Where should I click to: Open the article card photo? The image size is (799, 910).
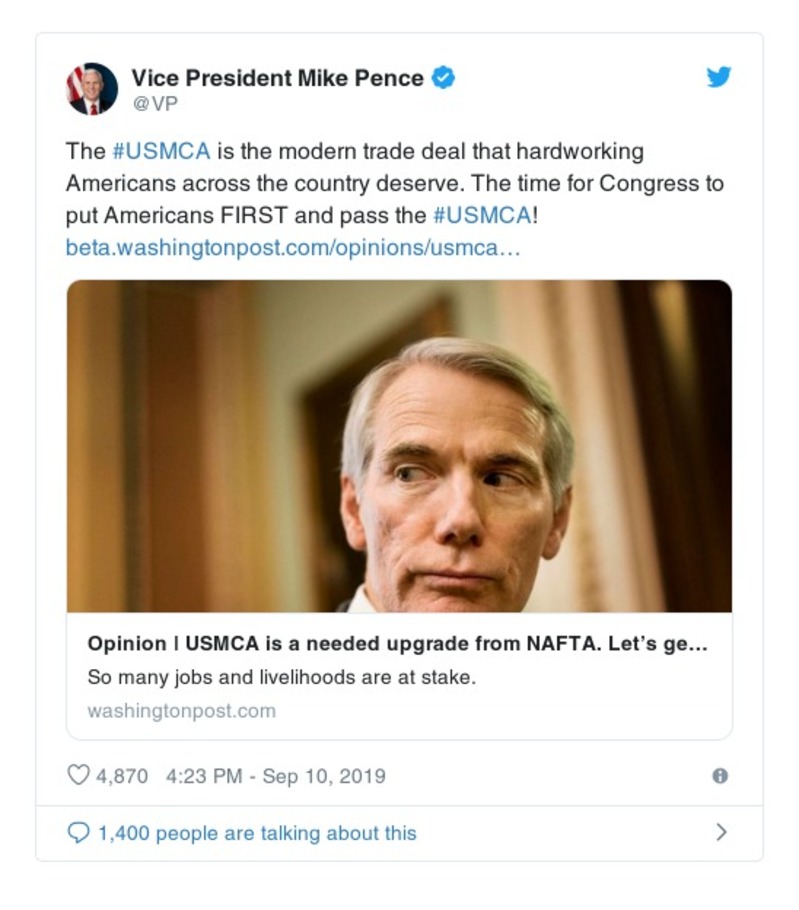click(399, 446)
